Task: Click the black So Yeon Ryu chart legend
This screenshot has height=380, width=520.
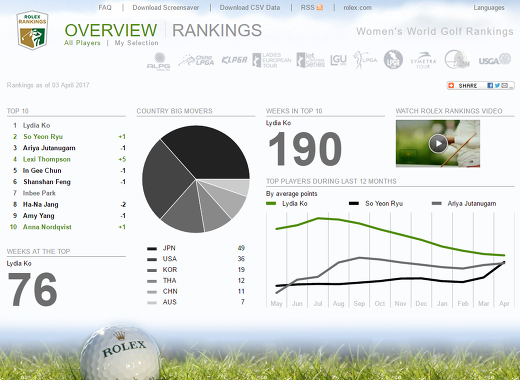Action: coord(376,203)
